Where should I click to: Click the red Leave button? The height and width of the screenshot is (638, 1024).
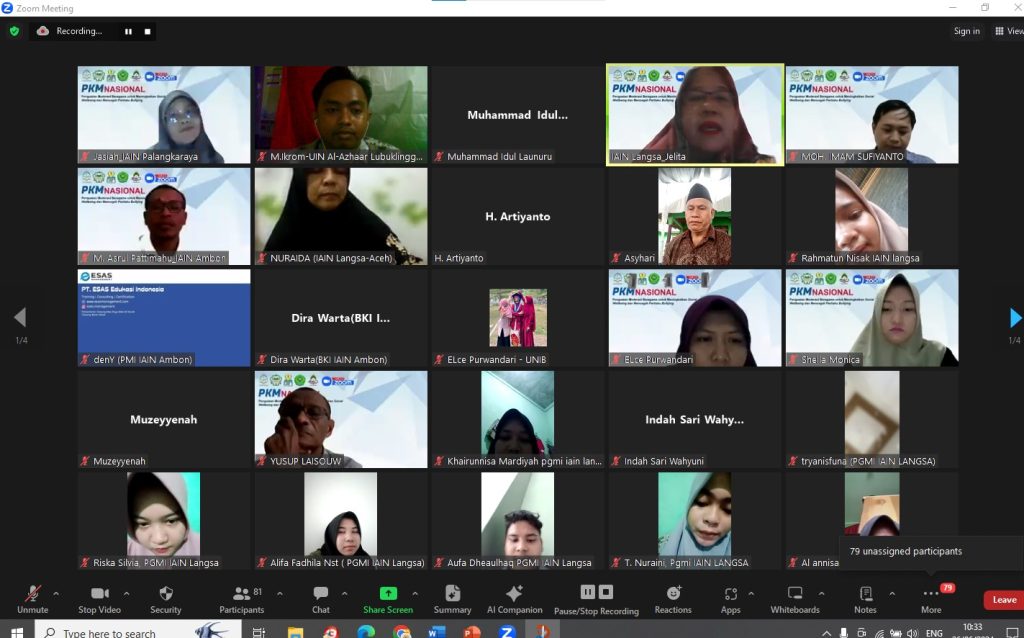pyautogui.click(x=1003, y=600)
